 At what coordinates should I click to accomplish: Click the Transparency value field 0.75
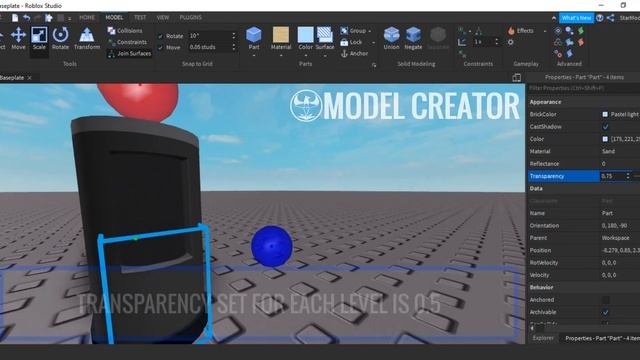(612, 176)
